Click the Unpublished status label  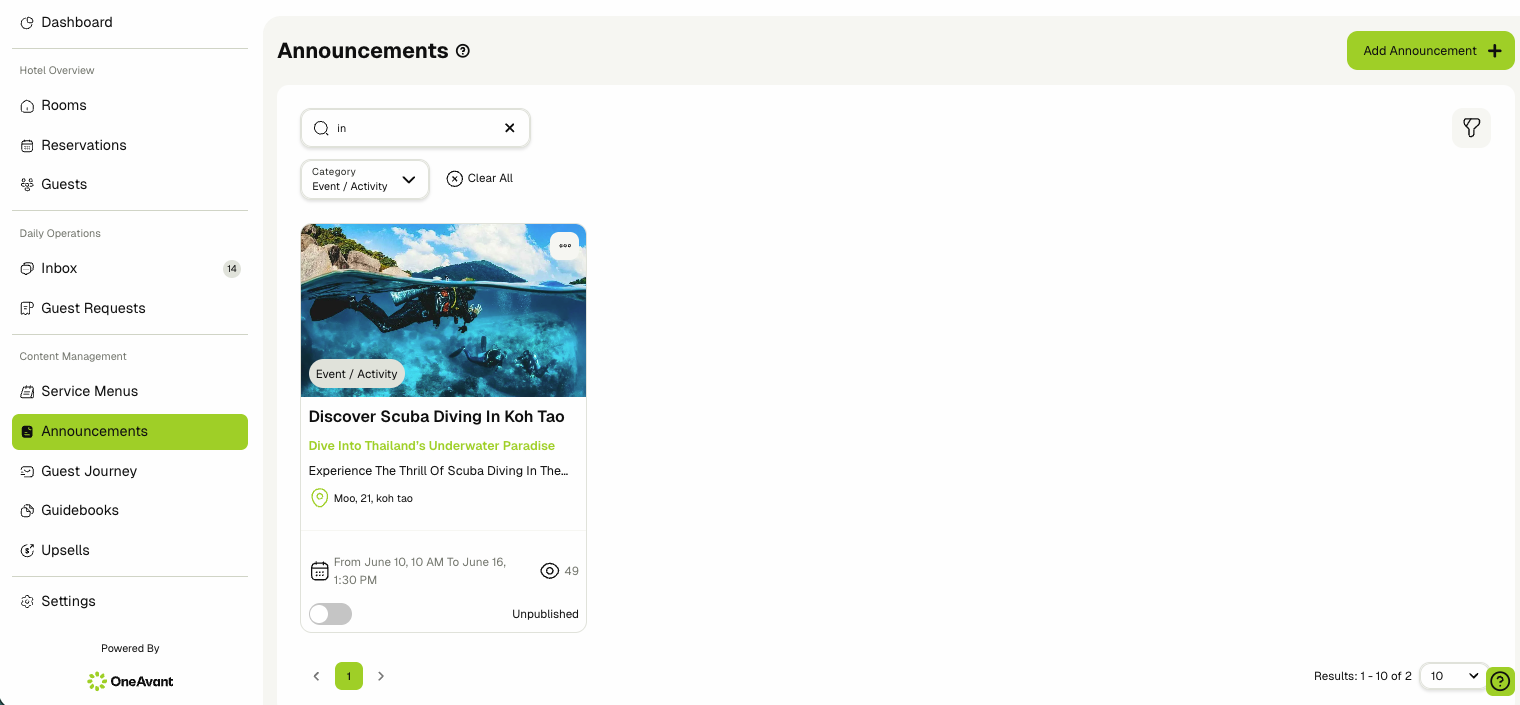[x=545, y=614]
